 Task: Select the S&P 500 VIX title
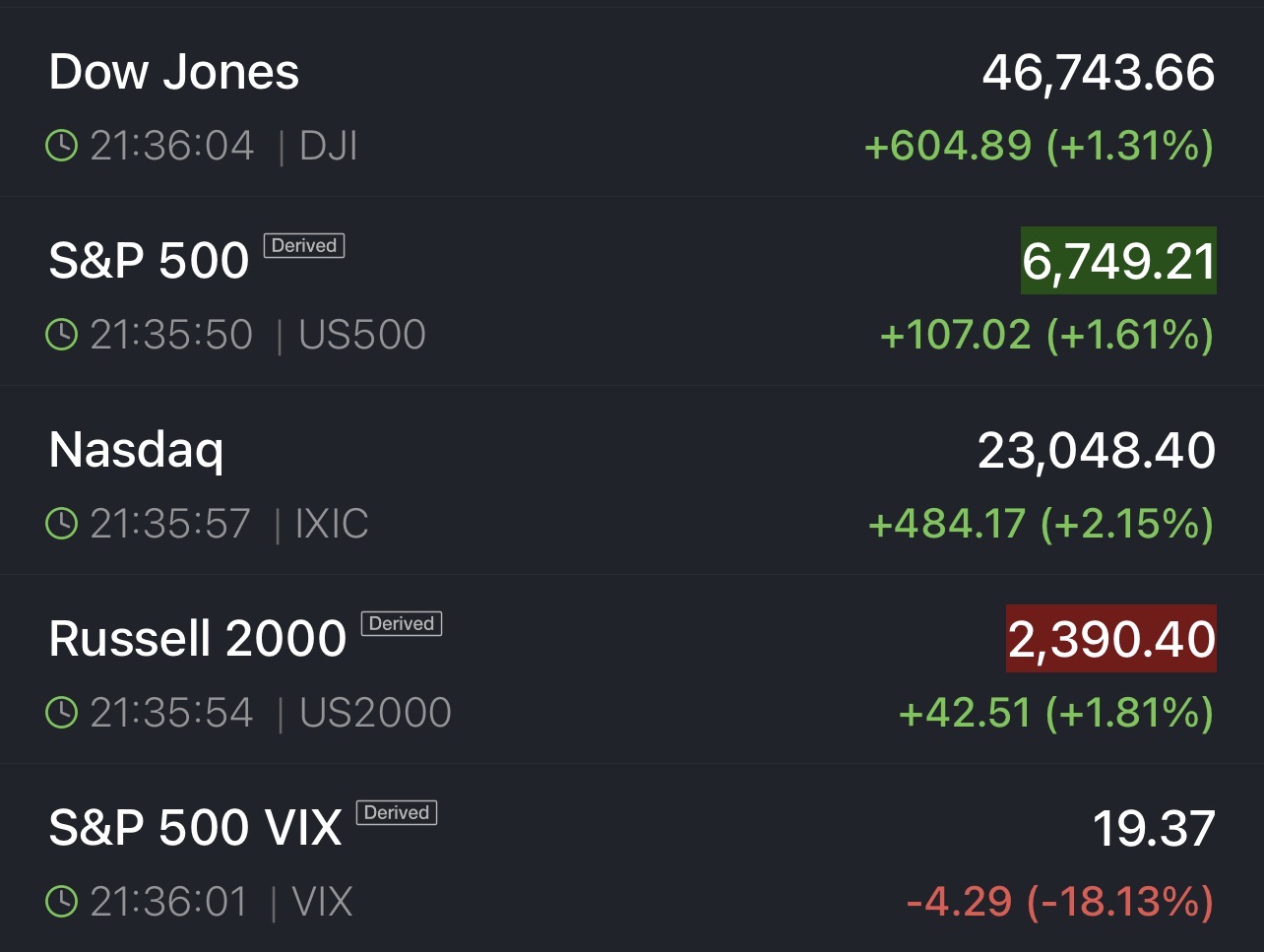(x=195, y=828)
